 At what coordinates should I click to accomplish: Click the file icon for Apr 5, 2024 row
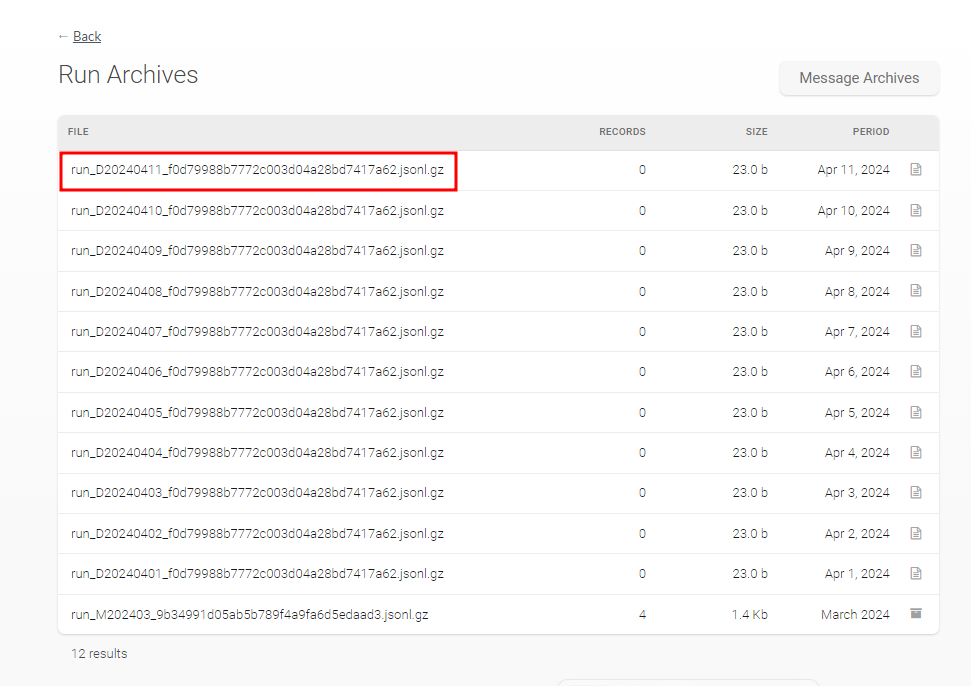tap(915, 412)
